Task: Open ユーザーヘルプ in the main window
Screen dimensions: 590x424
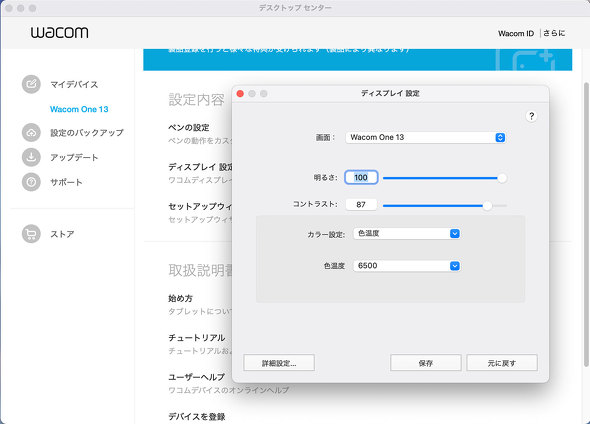Action: click(x=196, y=377)
